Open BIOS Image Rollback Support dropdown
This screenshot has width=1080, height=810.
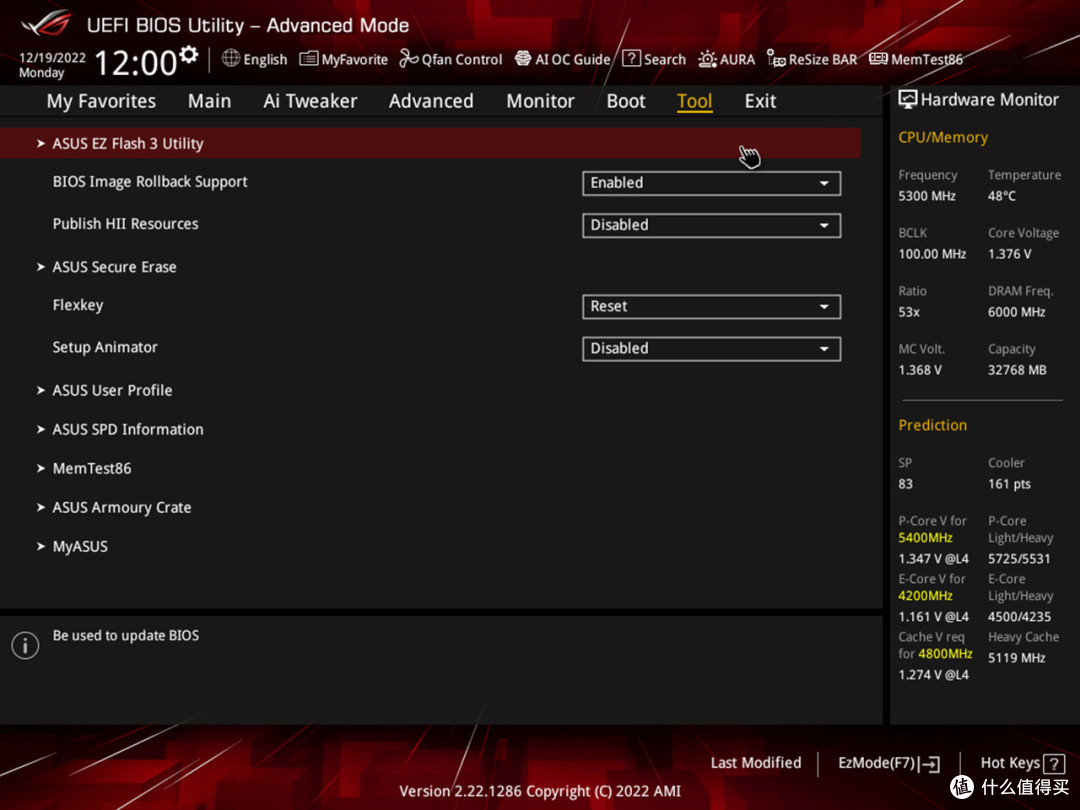(712, 183)
